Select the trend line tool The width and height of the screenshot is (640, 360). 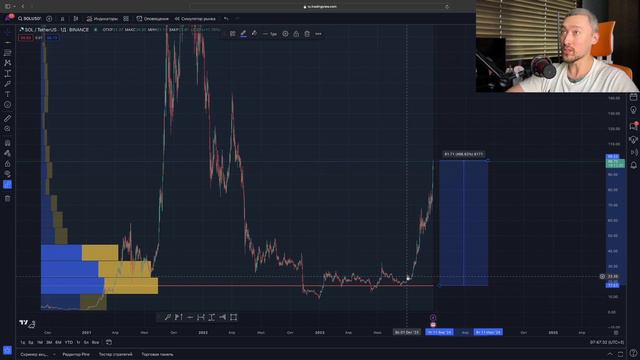click(8, 42)
